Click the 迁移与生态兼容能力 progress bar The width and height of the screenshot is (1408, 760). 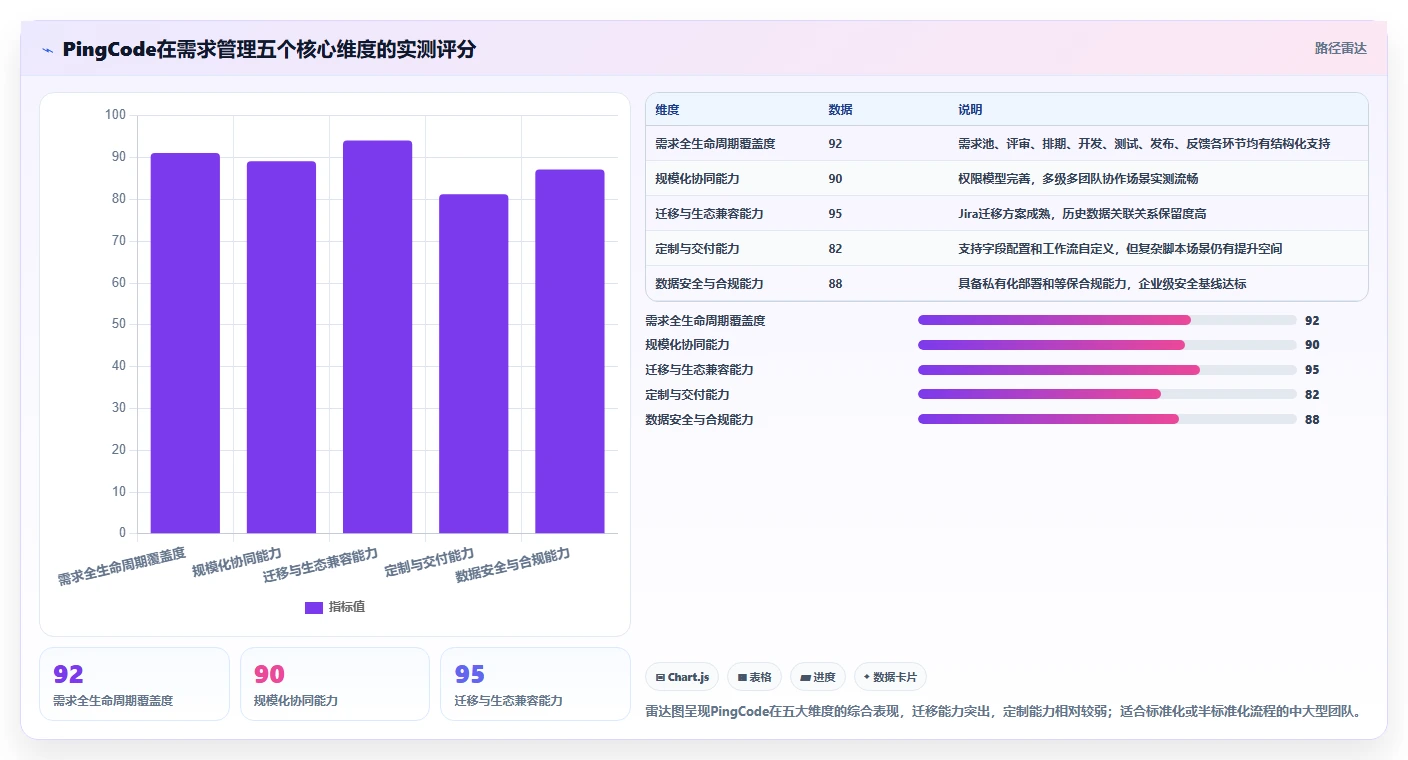(x=1107, y=370)
